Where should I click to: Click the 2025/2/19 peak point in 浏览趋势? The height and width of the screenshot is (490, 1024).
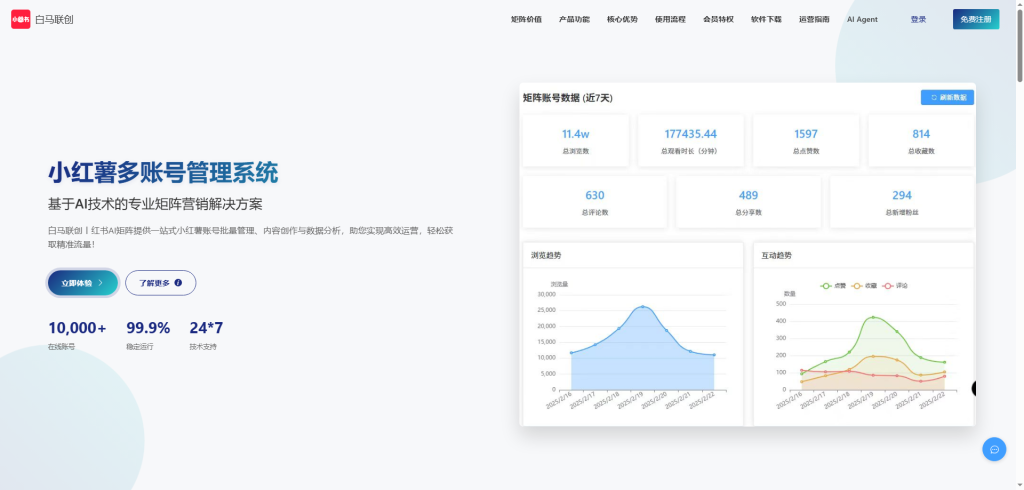pos(643,306)
